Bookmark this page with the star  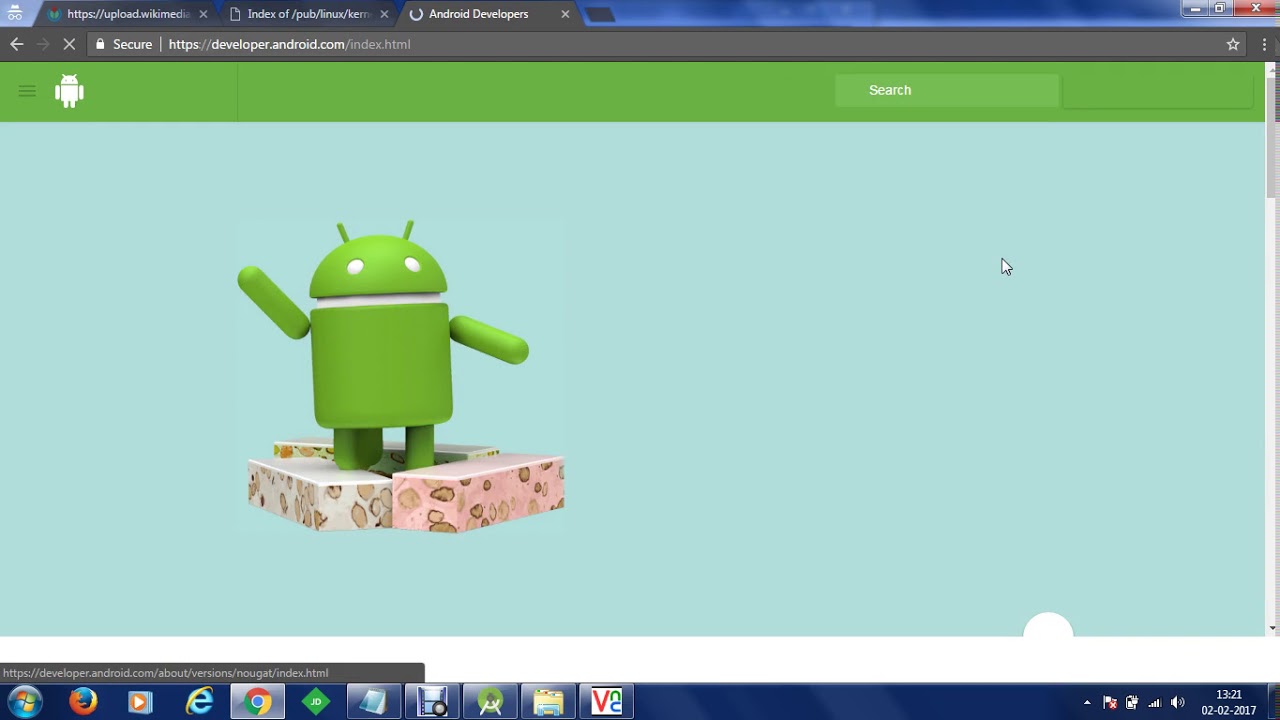(x=1233, y=44)
